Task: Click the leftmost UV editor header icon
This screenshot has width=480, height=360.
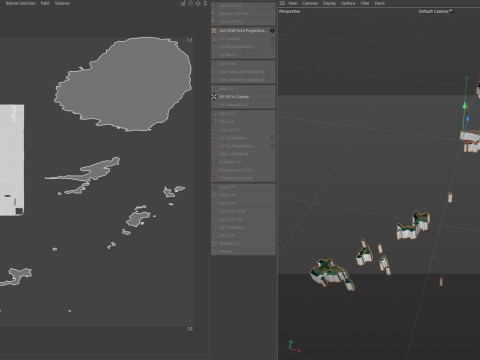Action: [183, 3]
